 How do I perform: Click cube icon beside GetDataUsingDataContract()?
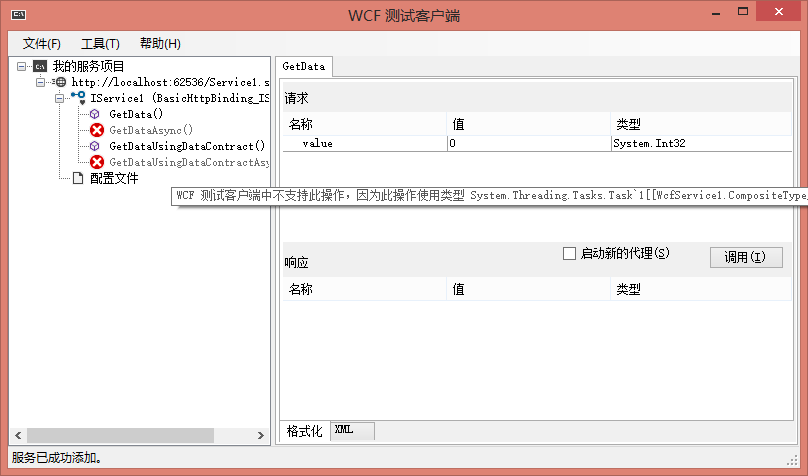click(x=95, y=146)
